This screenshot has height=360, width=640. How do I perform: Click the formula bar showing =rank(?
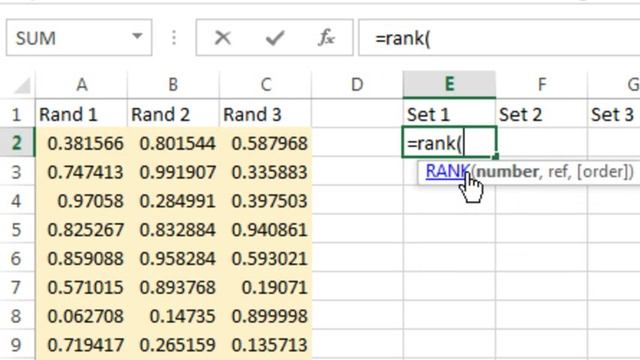[499, 38]
